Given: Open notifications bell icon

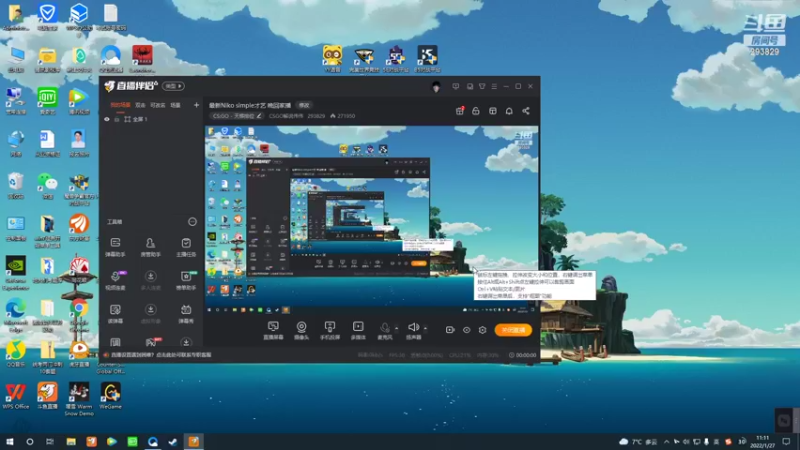Looking at the screenshot, I should [509, 111].
